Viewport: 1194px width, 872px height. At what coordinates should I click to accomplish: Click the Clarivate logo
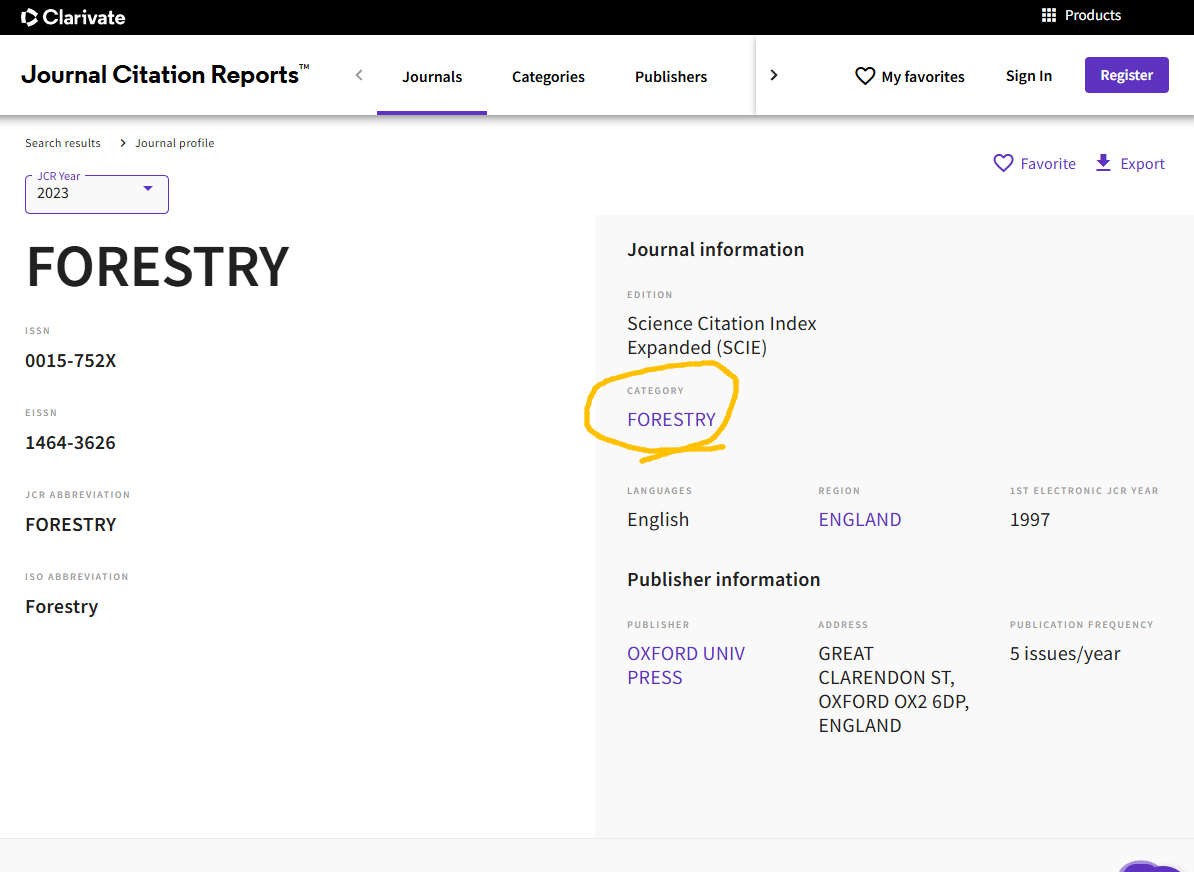coord(72,17)
